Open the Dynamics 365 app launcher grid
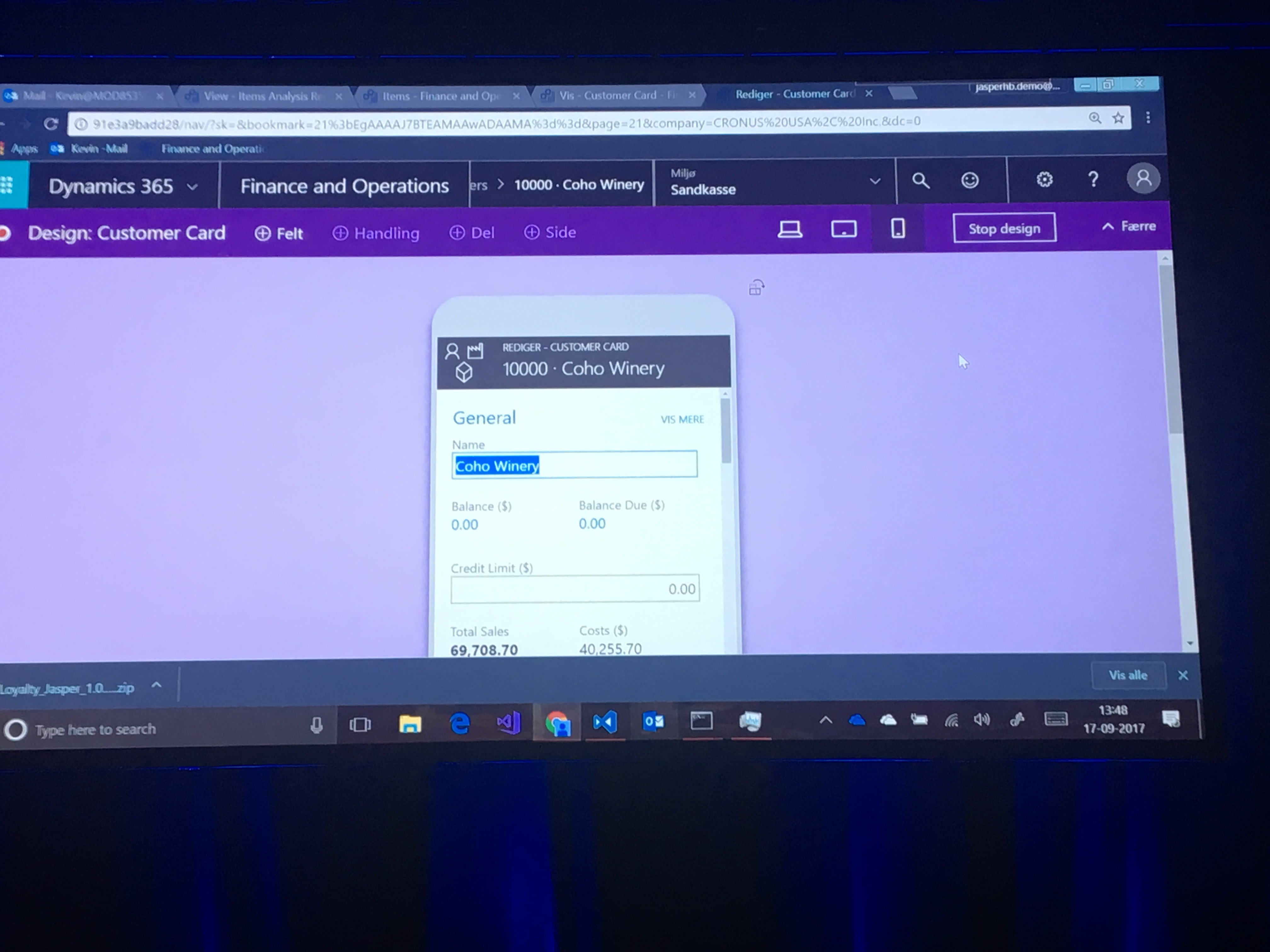The width and height of the screenshot is (1270, 952). [x=8, y=185]
